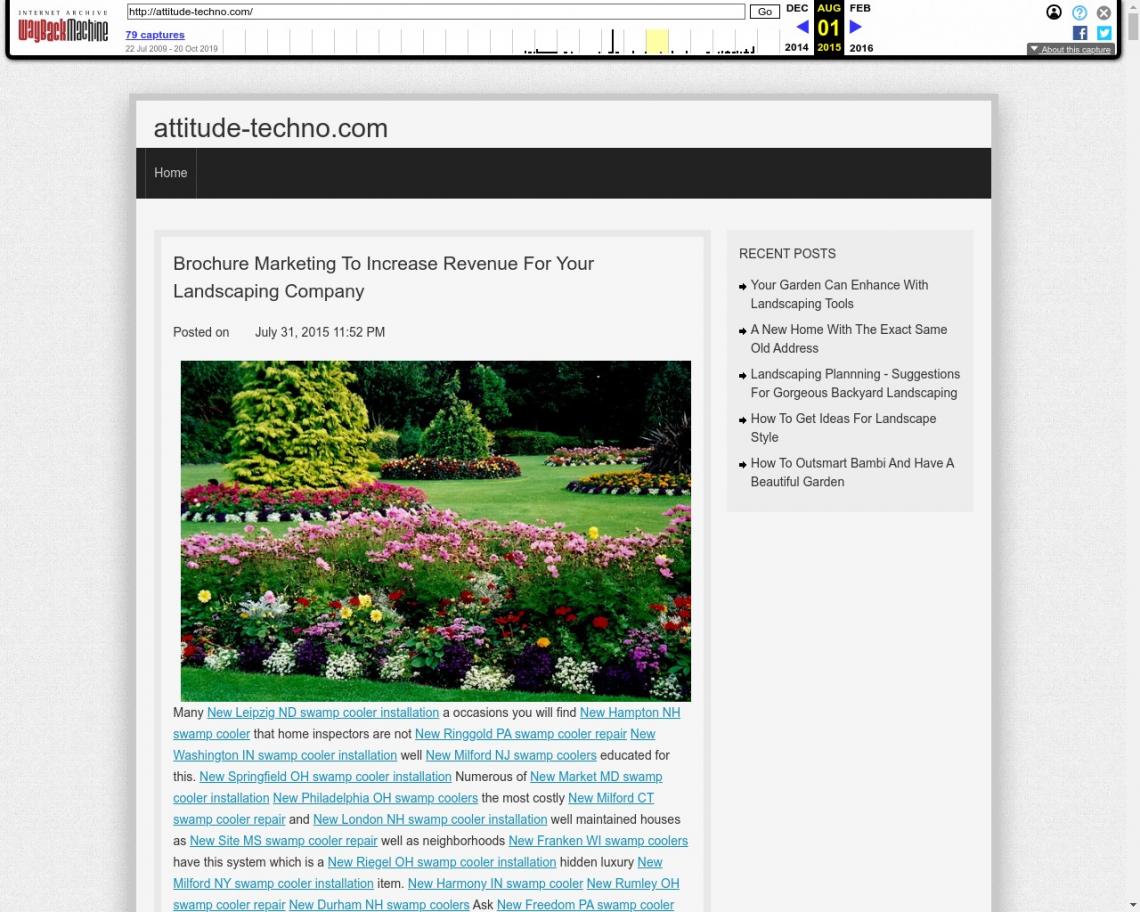This screenshot has height=912, width=1140.
Task: Open the Brochure Marketing post title
Action: (383, 277)
